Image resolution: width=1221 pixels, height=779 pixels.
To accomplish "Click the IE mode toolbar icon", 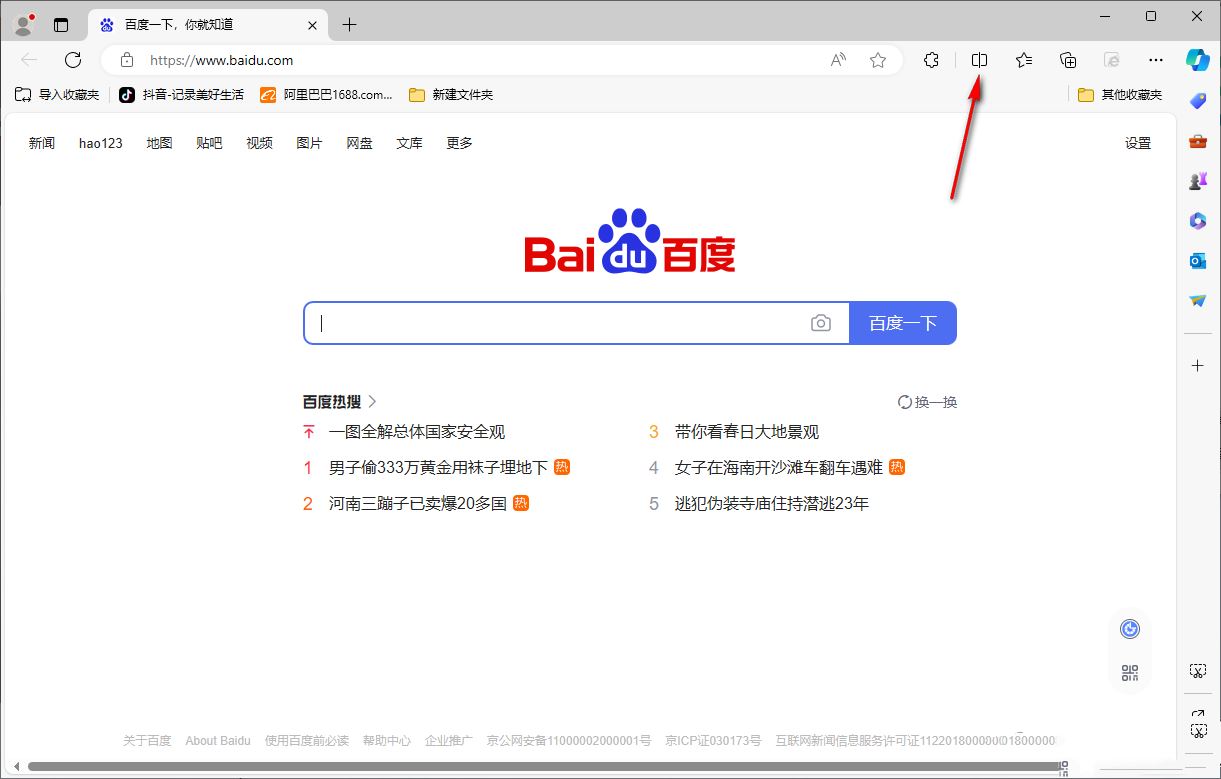I will [x=1112, y=60].
